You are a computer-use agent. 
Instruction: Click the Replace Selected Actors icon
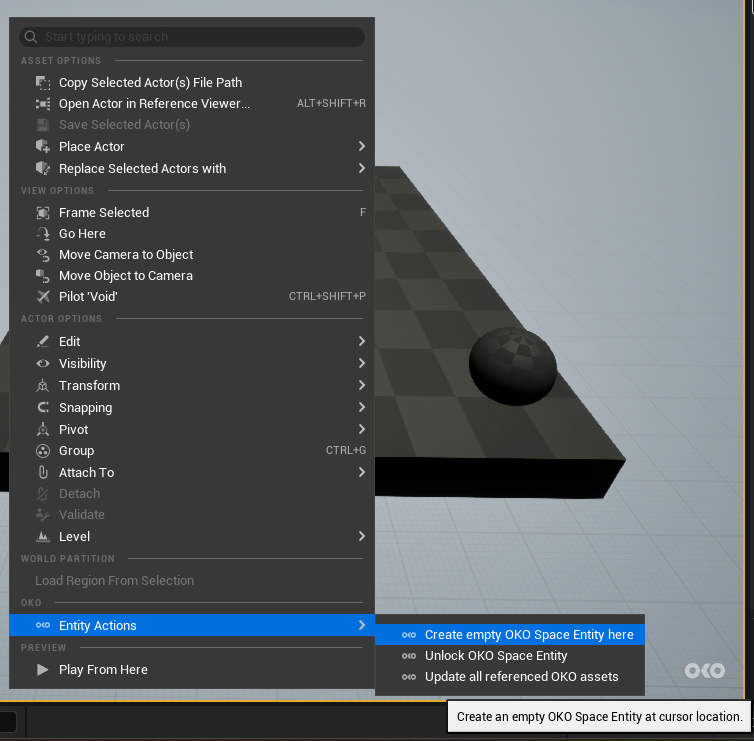click(43, 168)
